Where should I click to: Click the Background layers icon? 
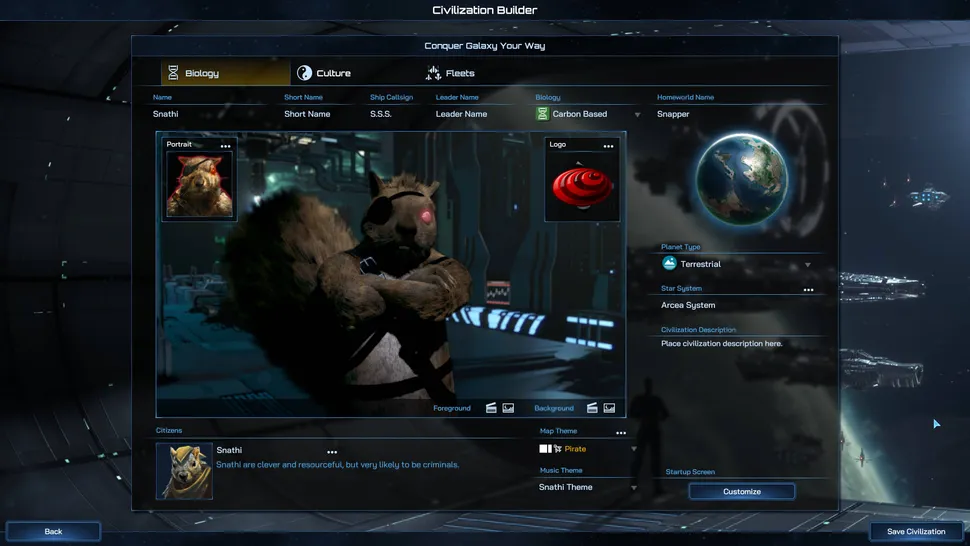tap(592, 407)
